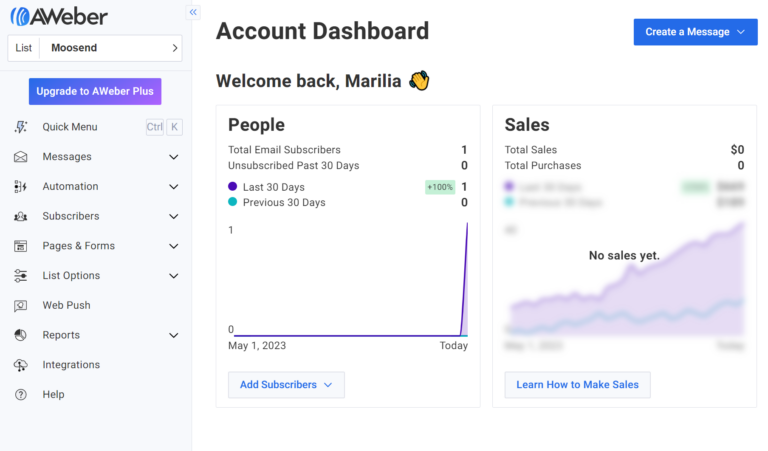Click the Help question mark icon
The image size is (768, 451).
coord(21,395)
